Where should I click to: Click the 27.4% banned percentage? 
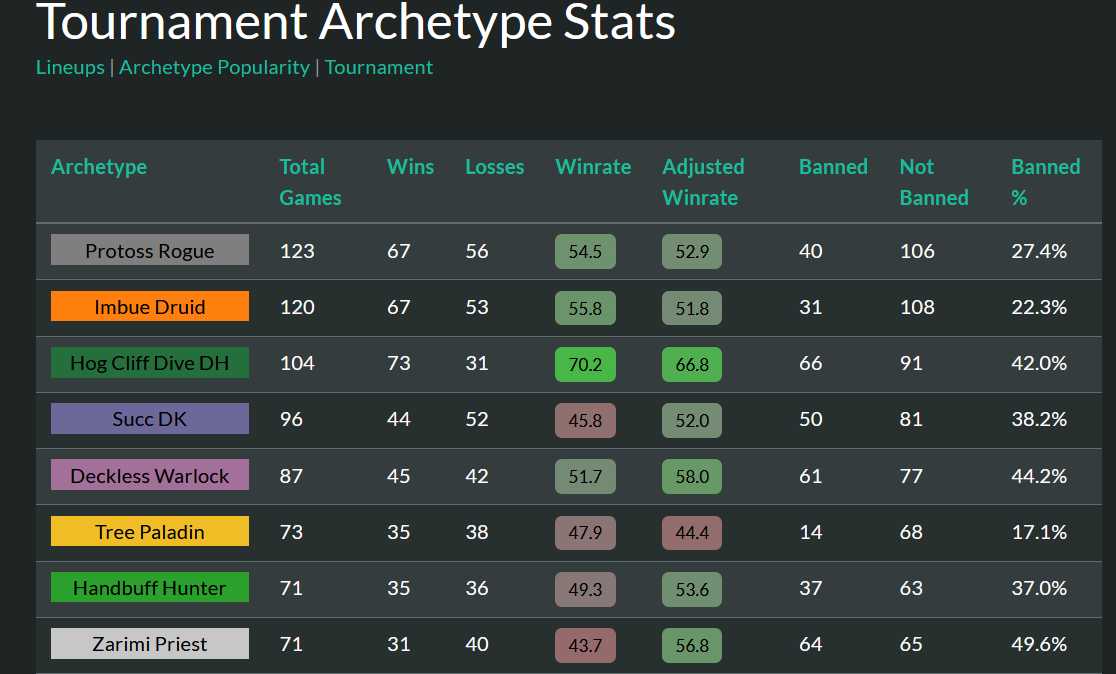click(x=1039, y=251)
